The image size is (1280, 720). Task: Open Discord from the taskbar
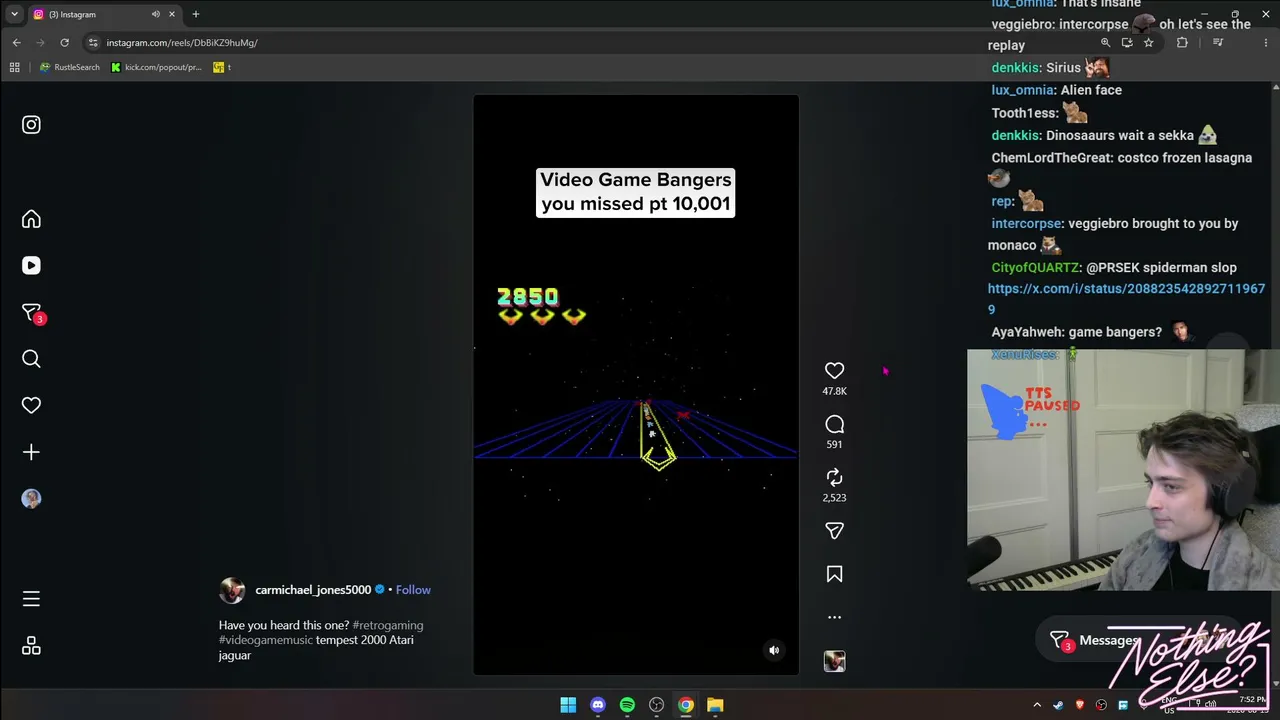pyautogui.click(x=597, y=705)
